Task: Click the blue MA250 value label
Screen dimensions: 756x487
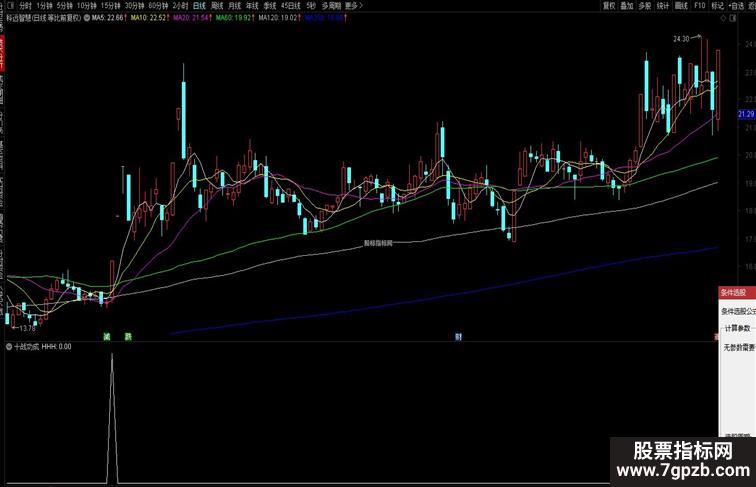Action: point(324,18)
